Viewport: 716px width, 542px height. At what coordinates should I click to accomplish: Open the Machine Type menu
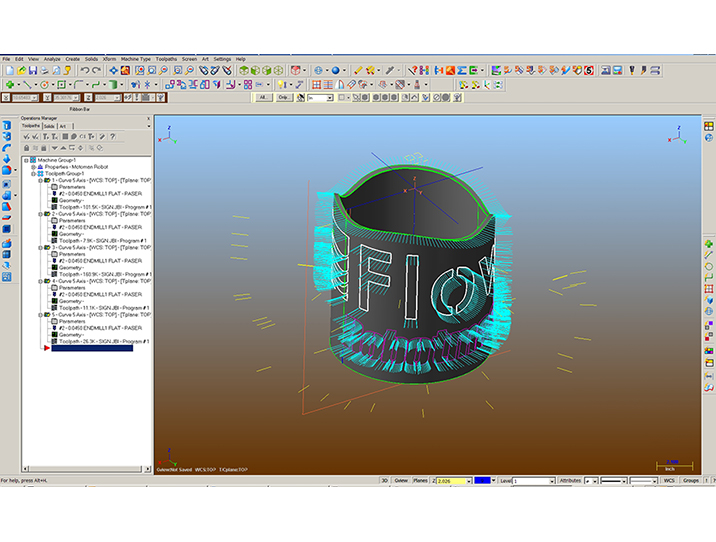tap(136, 59)
